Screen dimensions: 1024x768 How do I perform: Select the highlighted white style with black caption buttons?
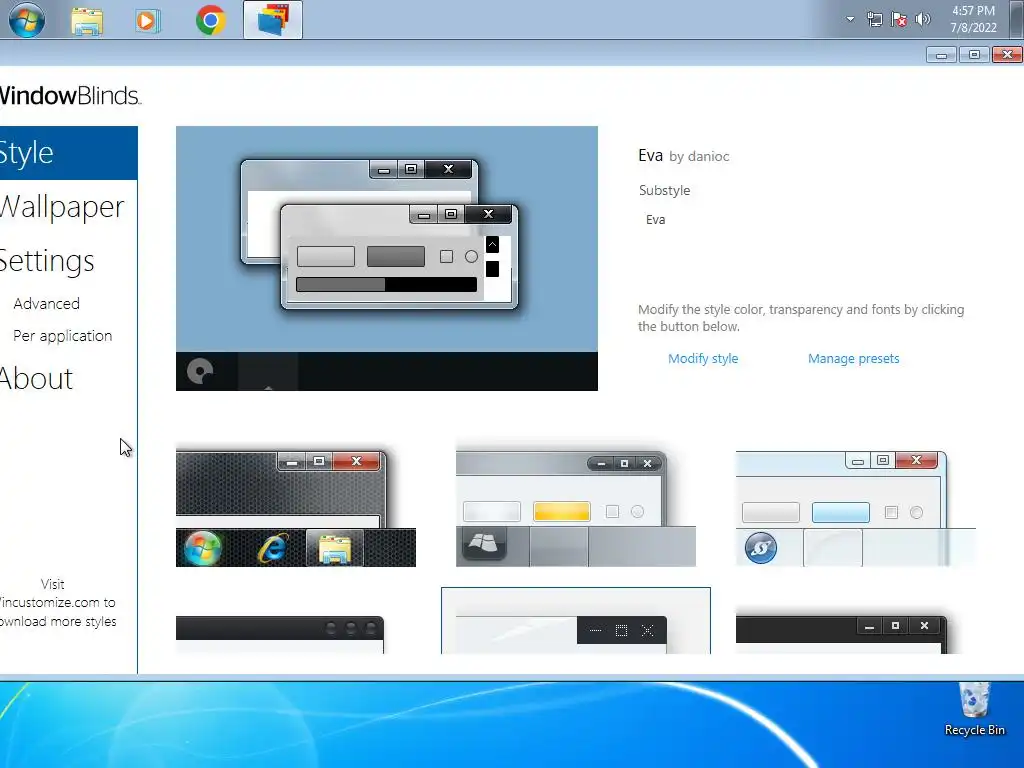tap(576, 621)
